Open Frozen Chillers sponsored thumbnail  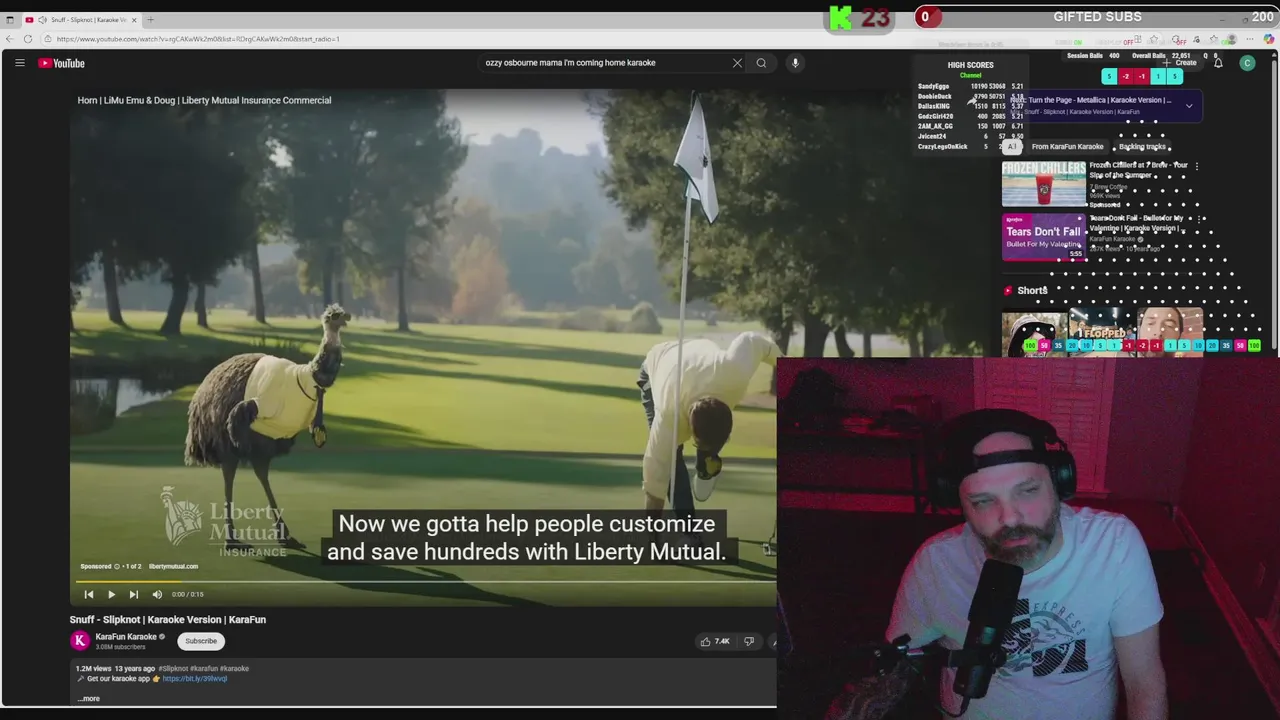(x=1043, y=184)
